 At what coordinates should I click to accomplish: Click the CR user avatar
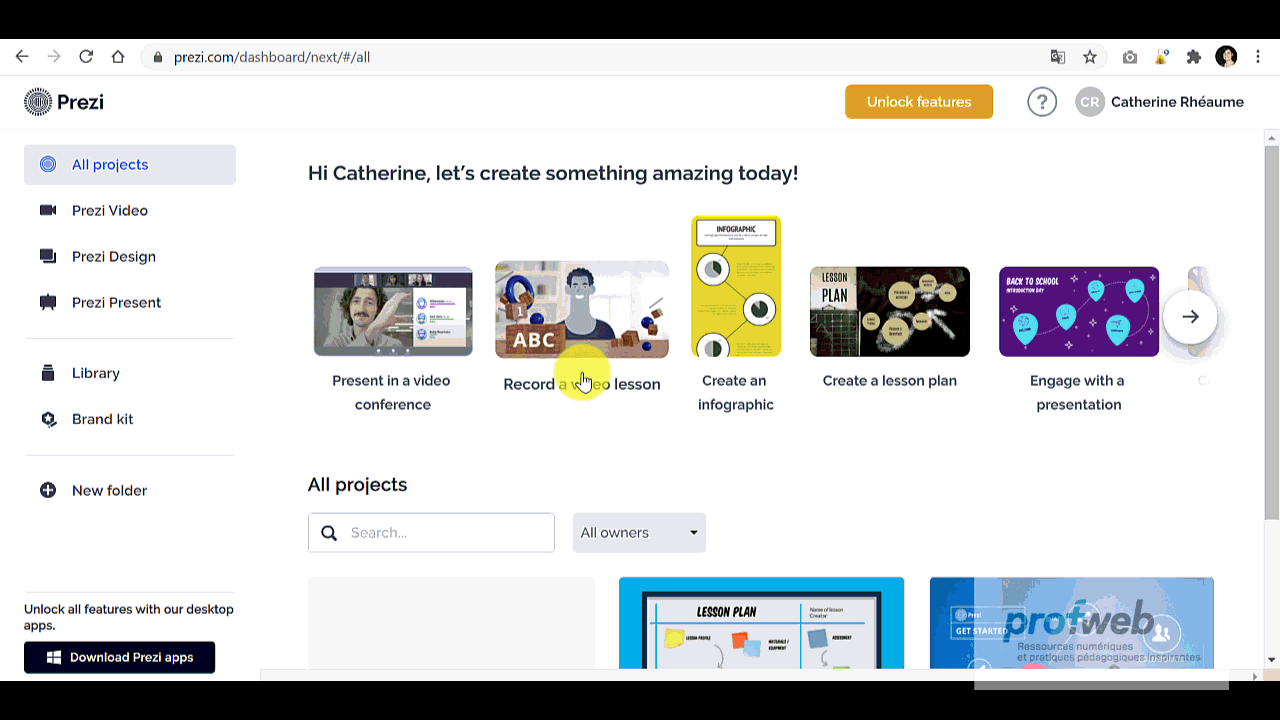(x=1090, y=102)
